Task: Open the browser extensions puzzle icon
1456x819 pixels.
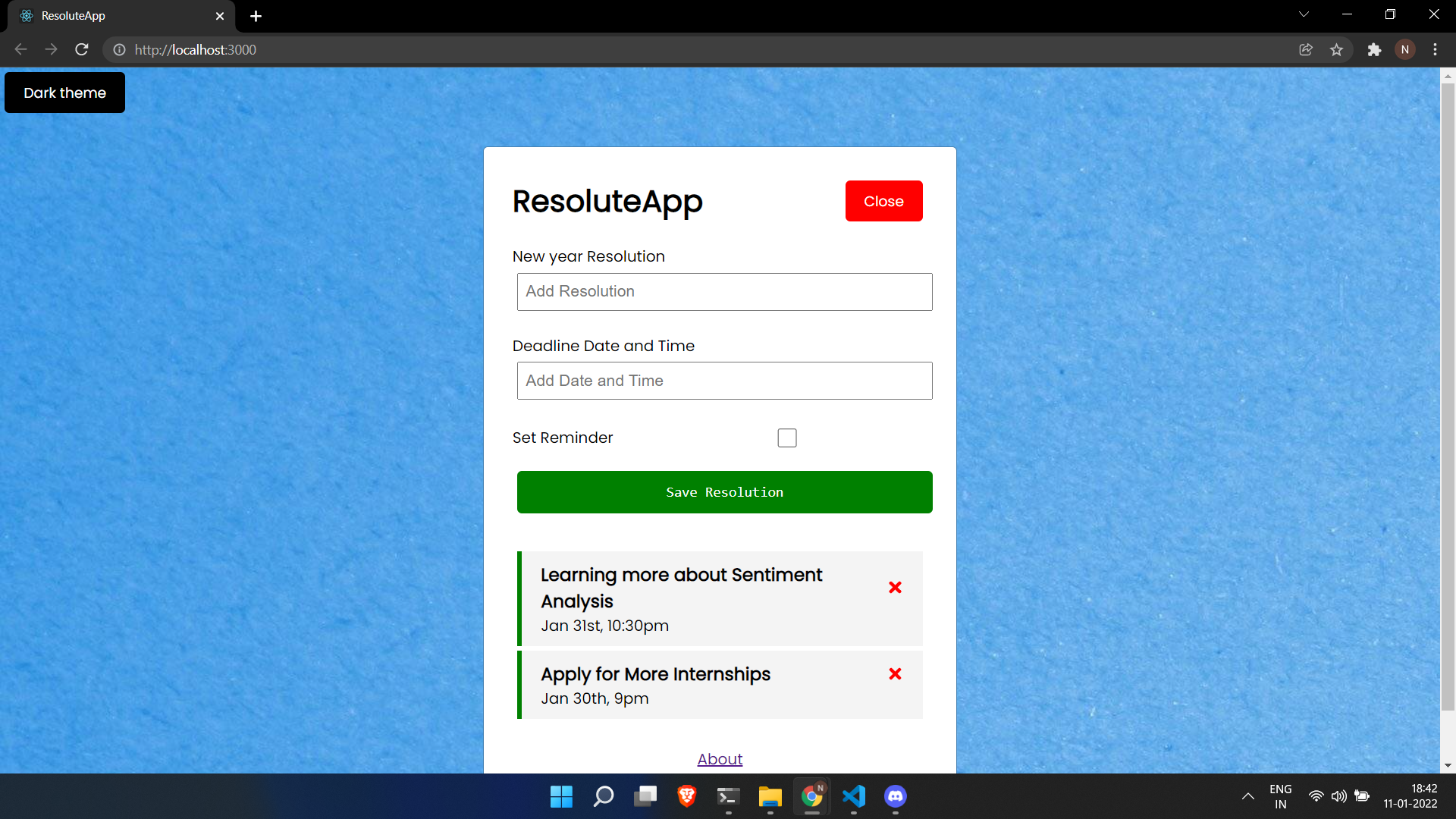Action: [1374, 50]
